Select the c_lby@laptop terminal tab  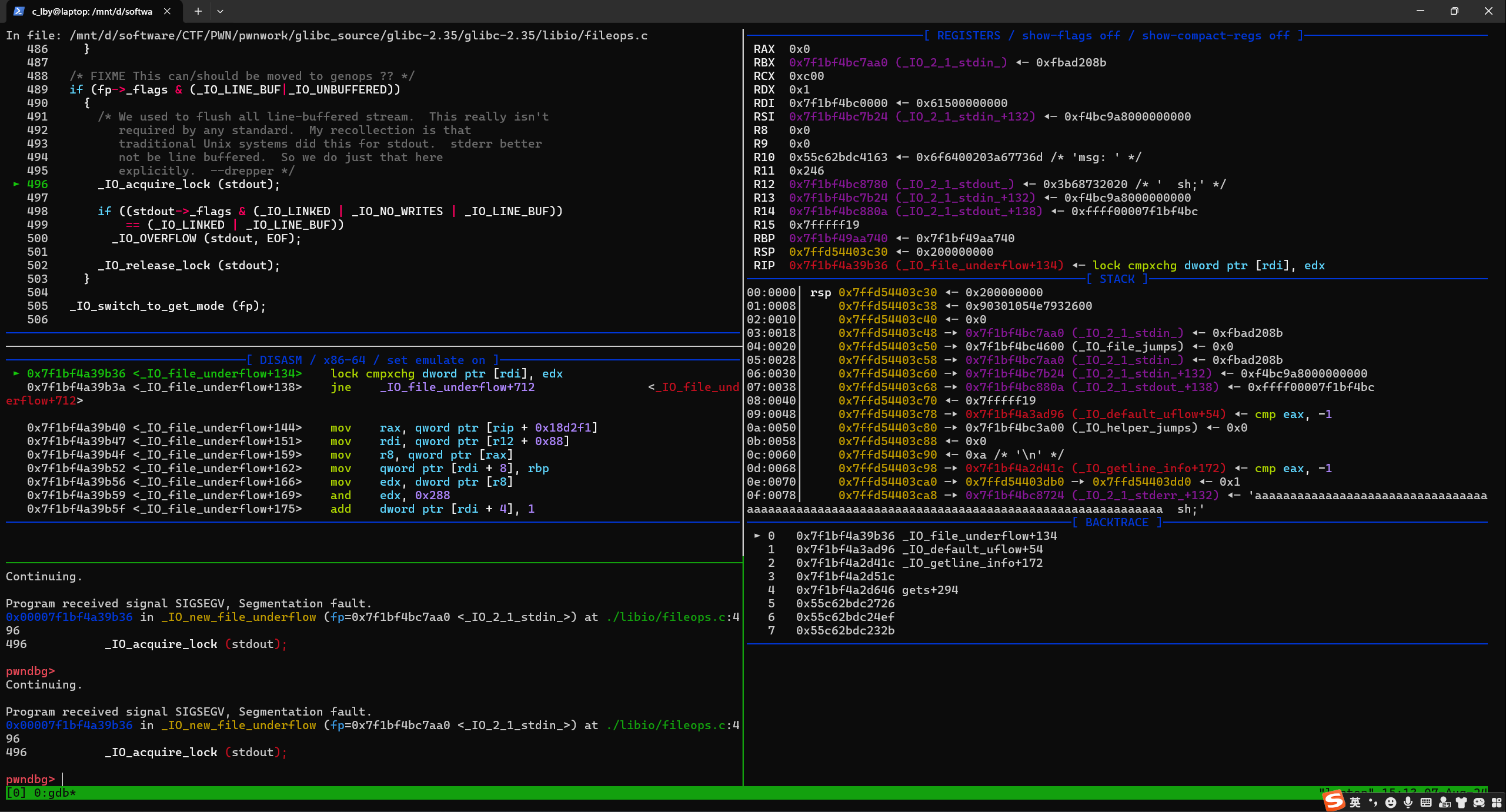pos(94,11)
